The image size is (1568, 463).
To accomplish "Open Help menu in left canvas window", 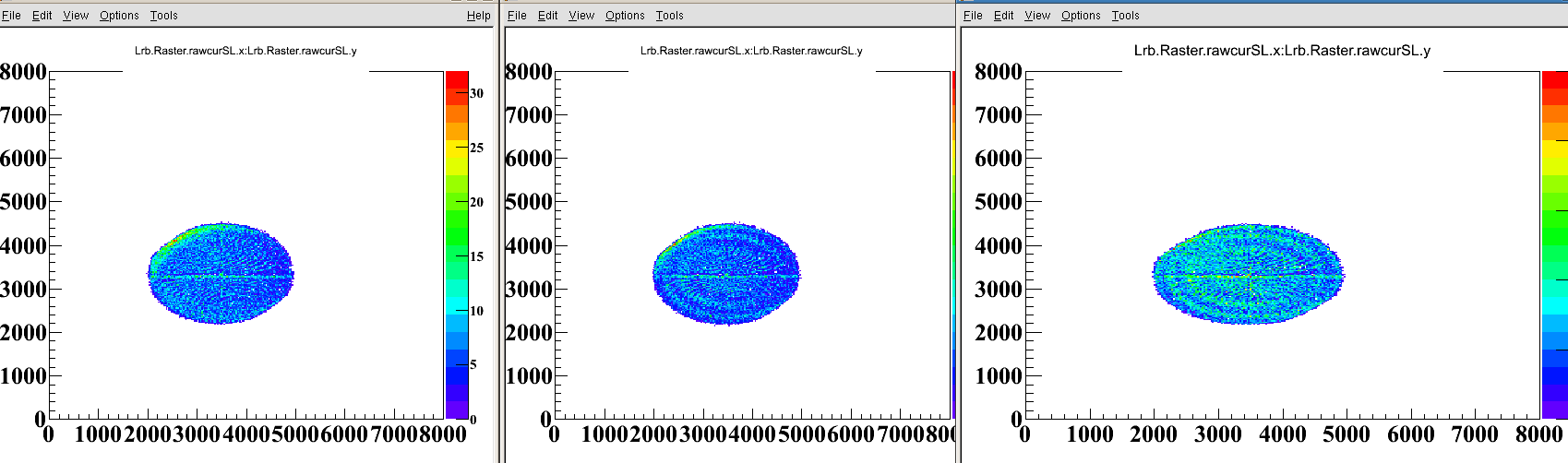I will pos(479,16).
